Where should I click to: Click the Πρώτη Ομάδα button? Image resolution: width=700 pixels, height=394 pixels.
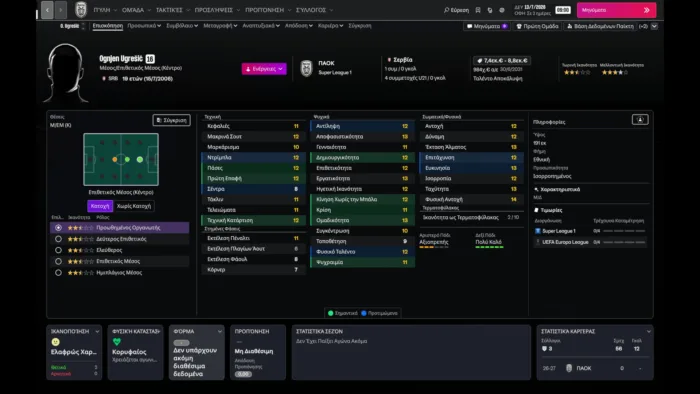tap(538, 26)
